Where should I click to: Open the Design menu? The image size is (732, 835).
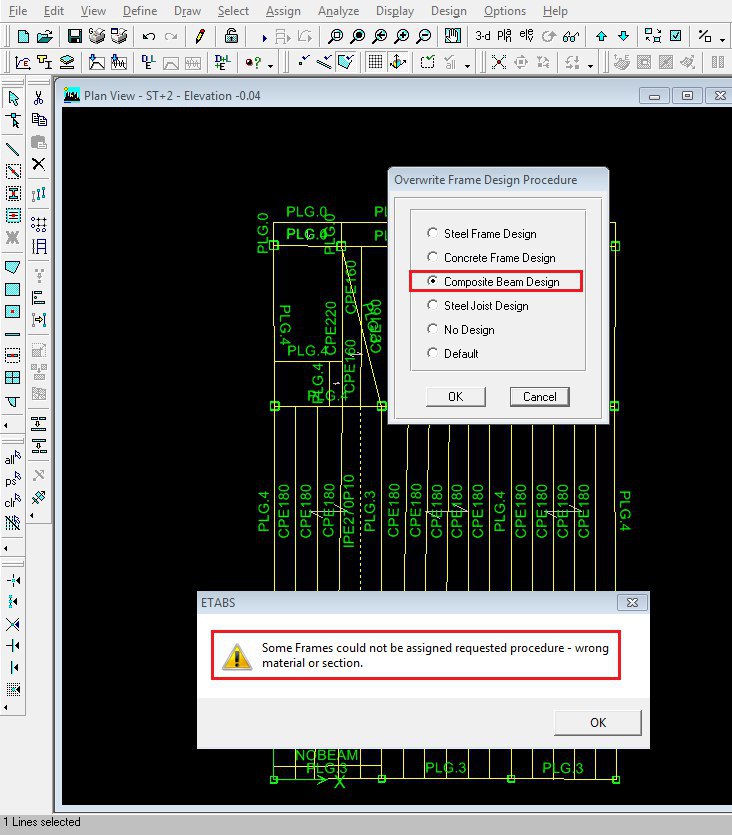449,11
